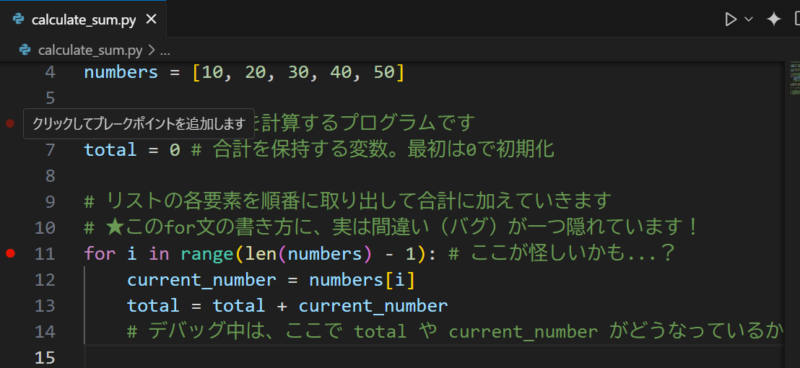This screenshot has width=800, height=368.
Task: Click the comment 'ここが怪しいかも...?' on line 11
Action: pyautogui.click(x=561, y=253)
